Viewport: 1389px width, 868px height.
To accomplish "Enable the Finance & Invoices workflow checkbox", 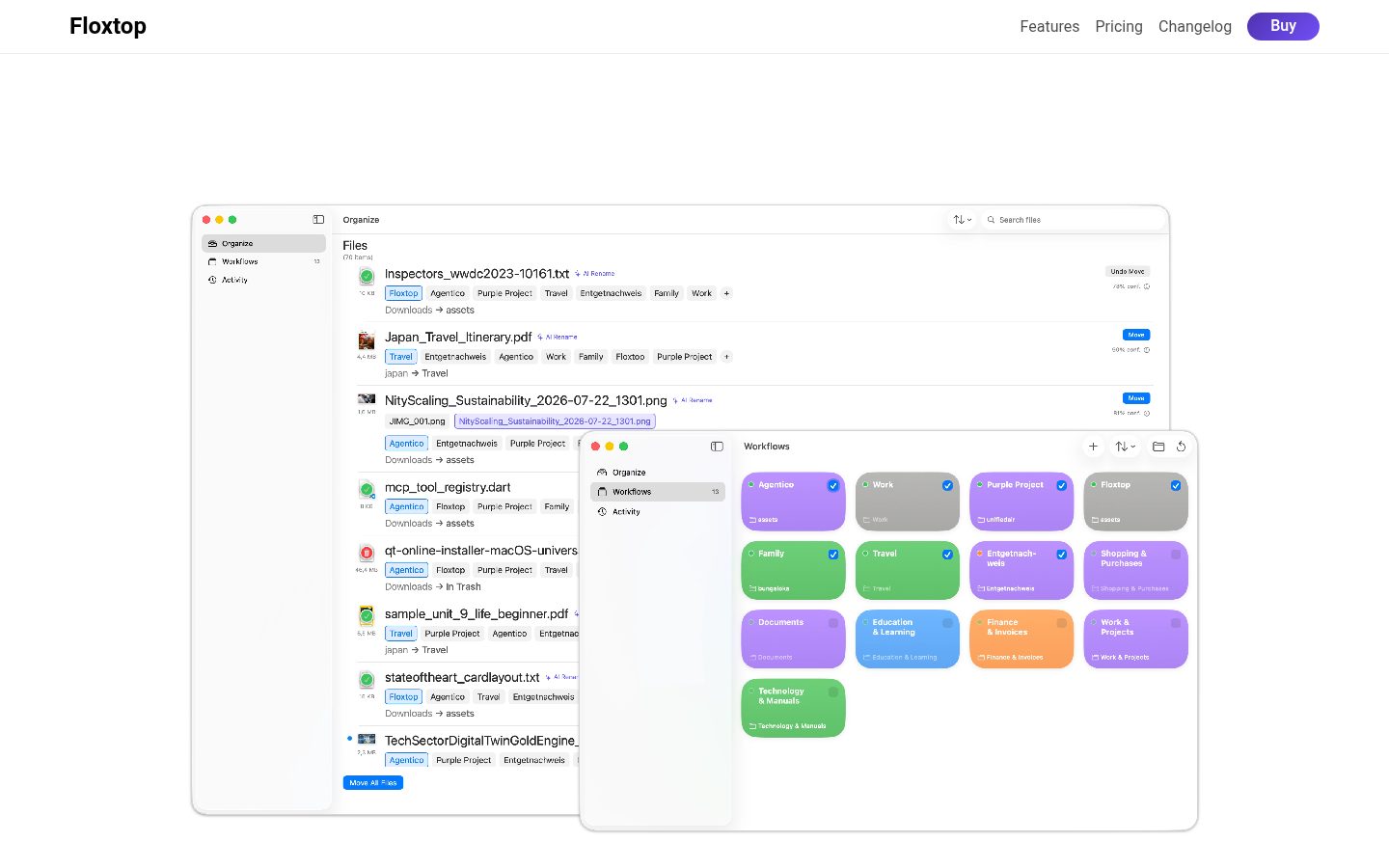I will tap(1061, 623).
